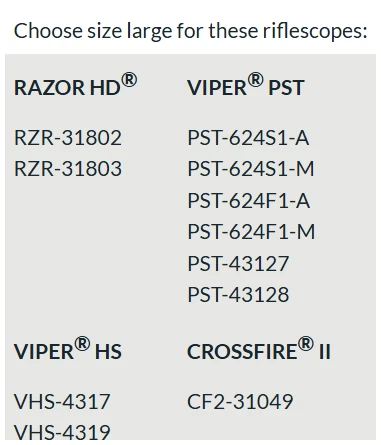381x445 pixels.
Task: Click model number CF2-31049
Action: [x=240, y=402]
